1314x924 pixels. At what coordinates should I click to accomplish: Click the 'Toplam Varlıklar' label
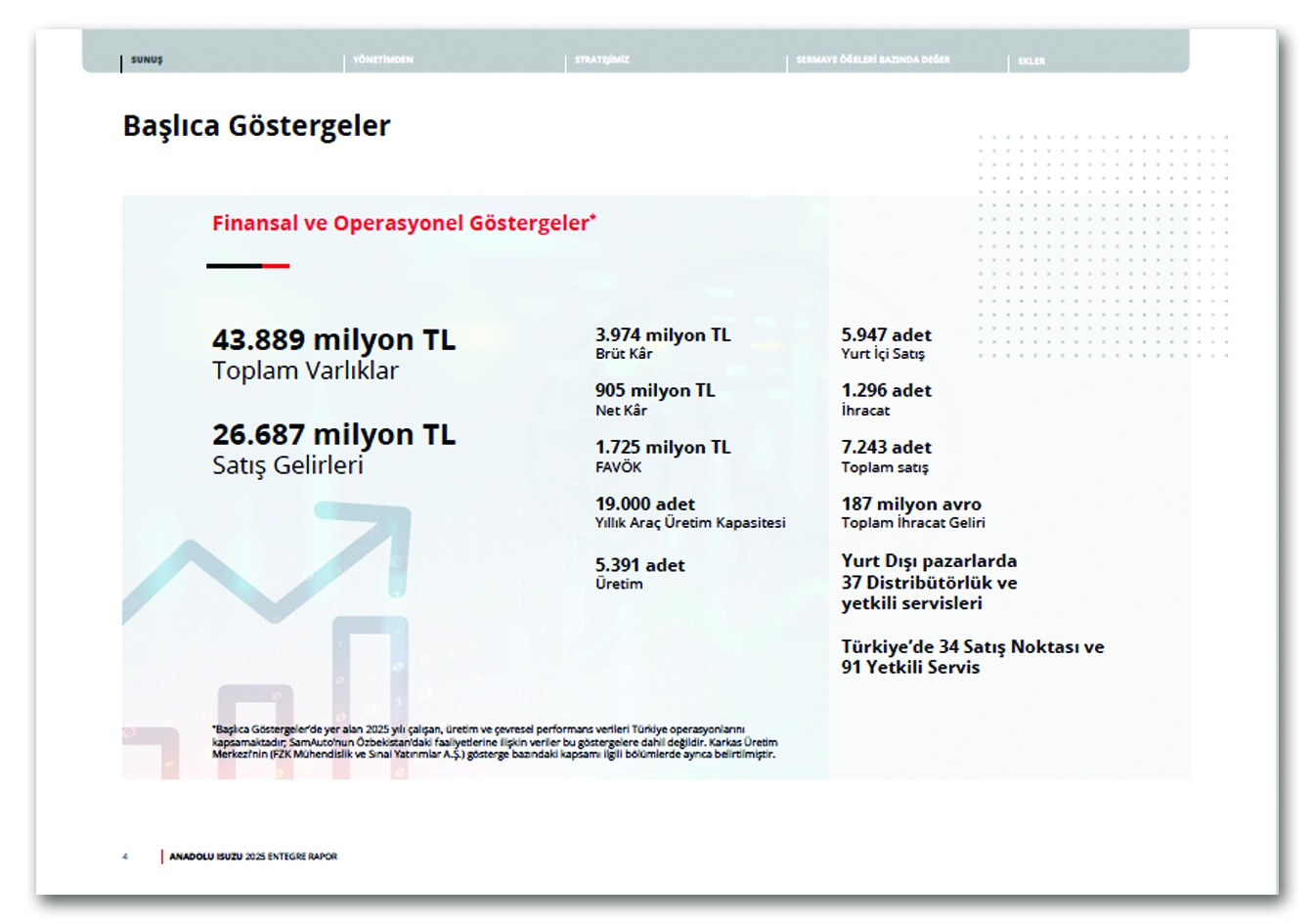pos(305,371)
